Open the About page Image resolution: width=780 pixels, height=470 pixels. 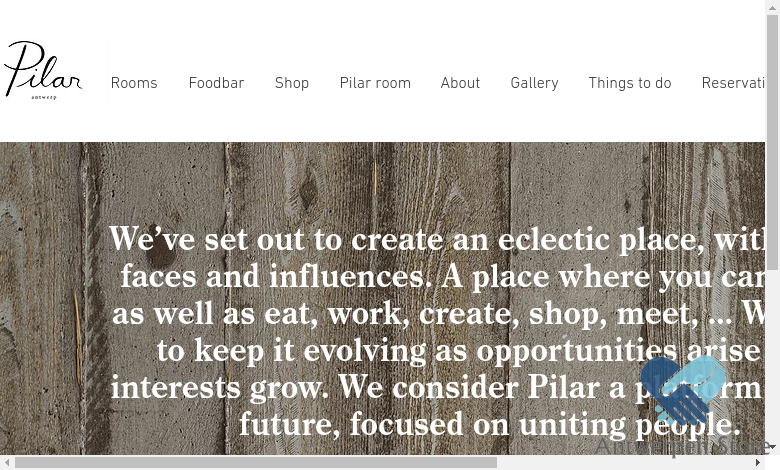pyautogui.click(x=460, y=83)
